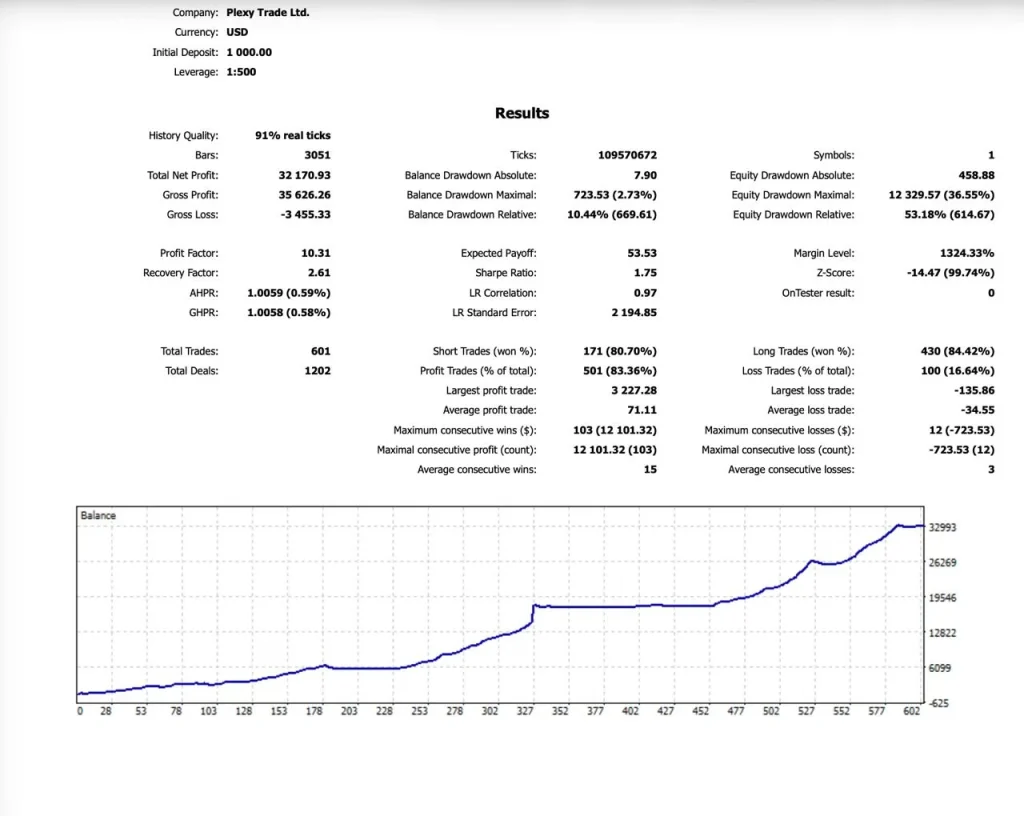The image size is (1024, 816).
Task: Click the Margin Level value 1324.33%
Action: tap(967, 253)
